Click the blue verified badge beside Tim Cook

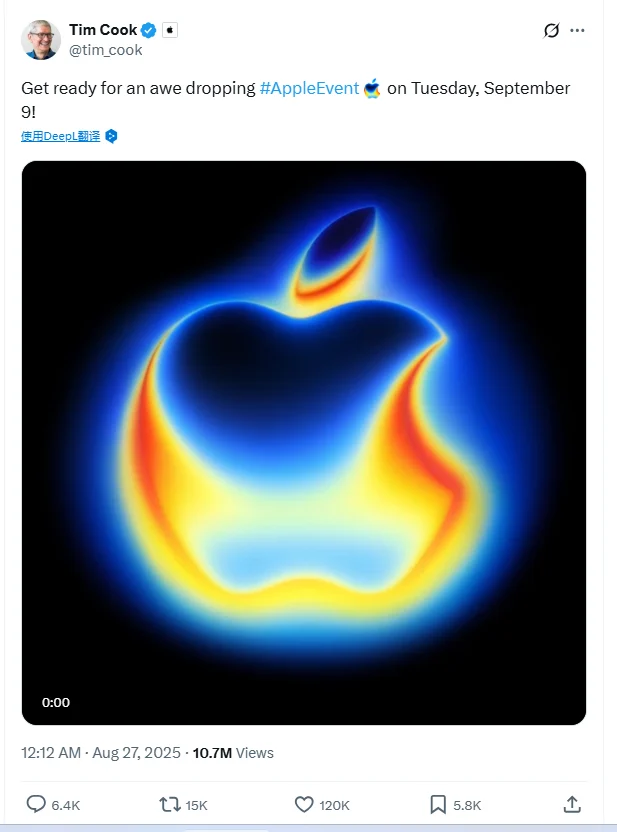(147, 29)
